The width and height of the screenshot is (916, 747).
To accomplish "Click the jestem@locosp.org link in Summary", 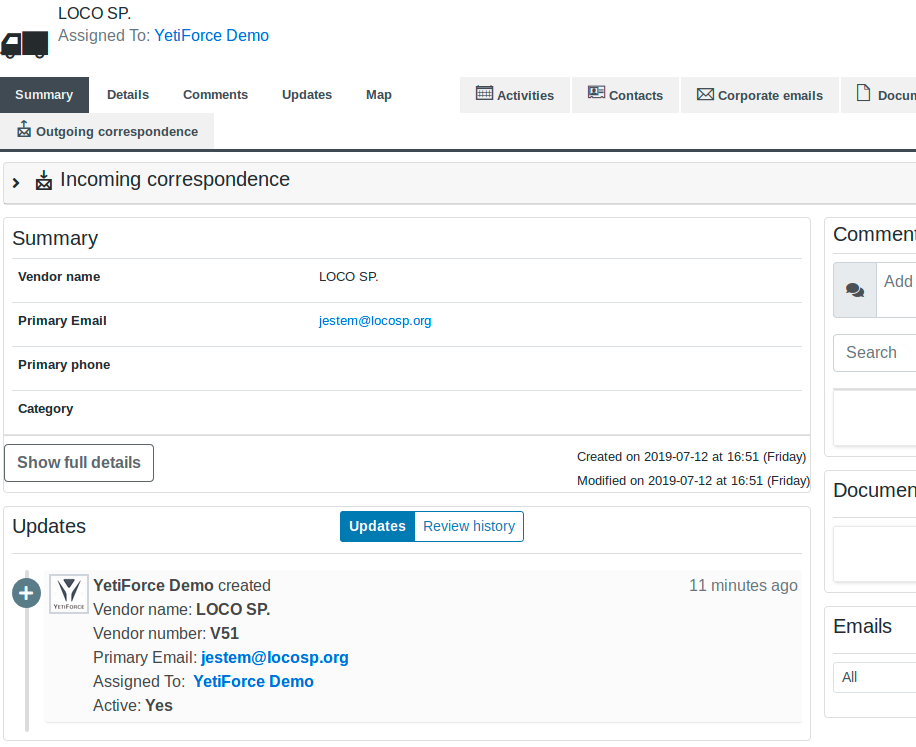I will click(x=375, y=321).
